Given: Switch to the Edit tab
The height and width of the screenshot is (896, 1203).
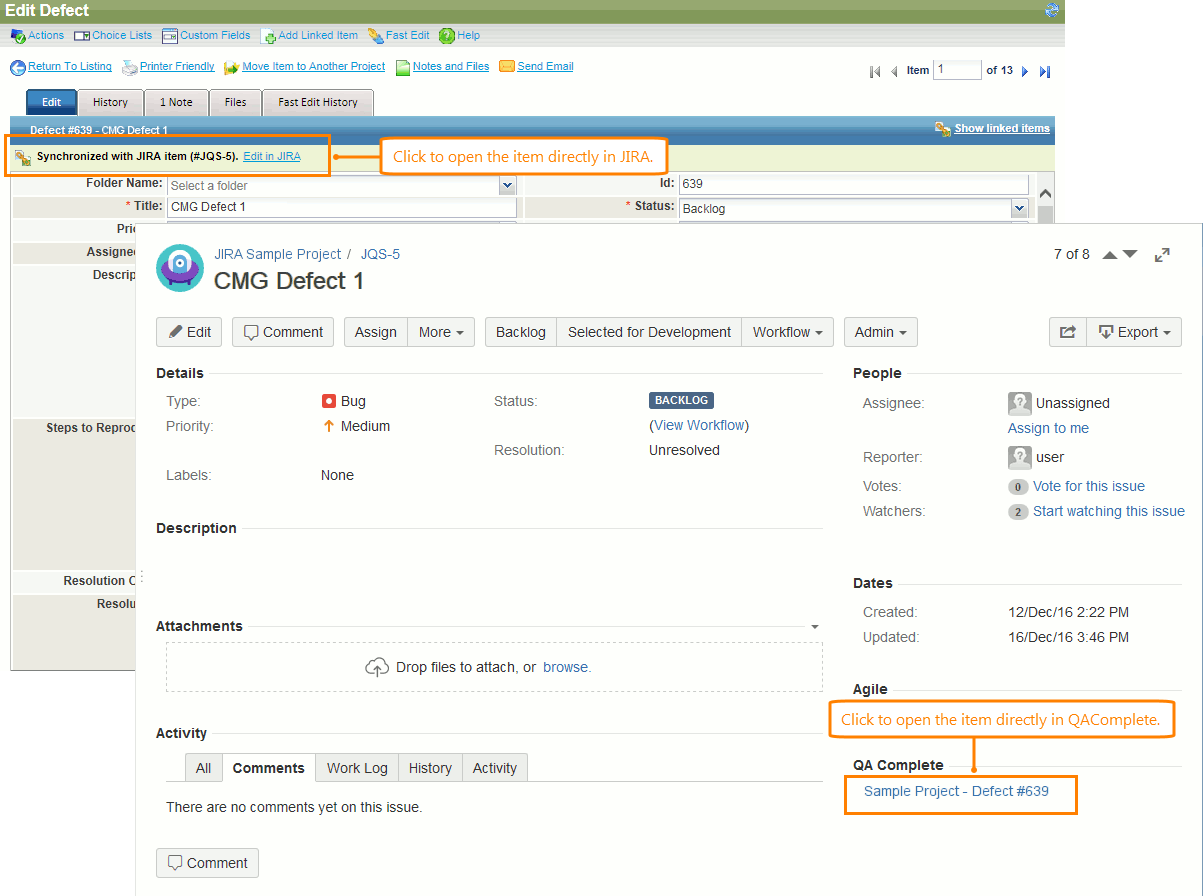Looking at the screenshot, I should [x=51, y=102].
